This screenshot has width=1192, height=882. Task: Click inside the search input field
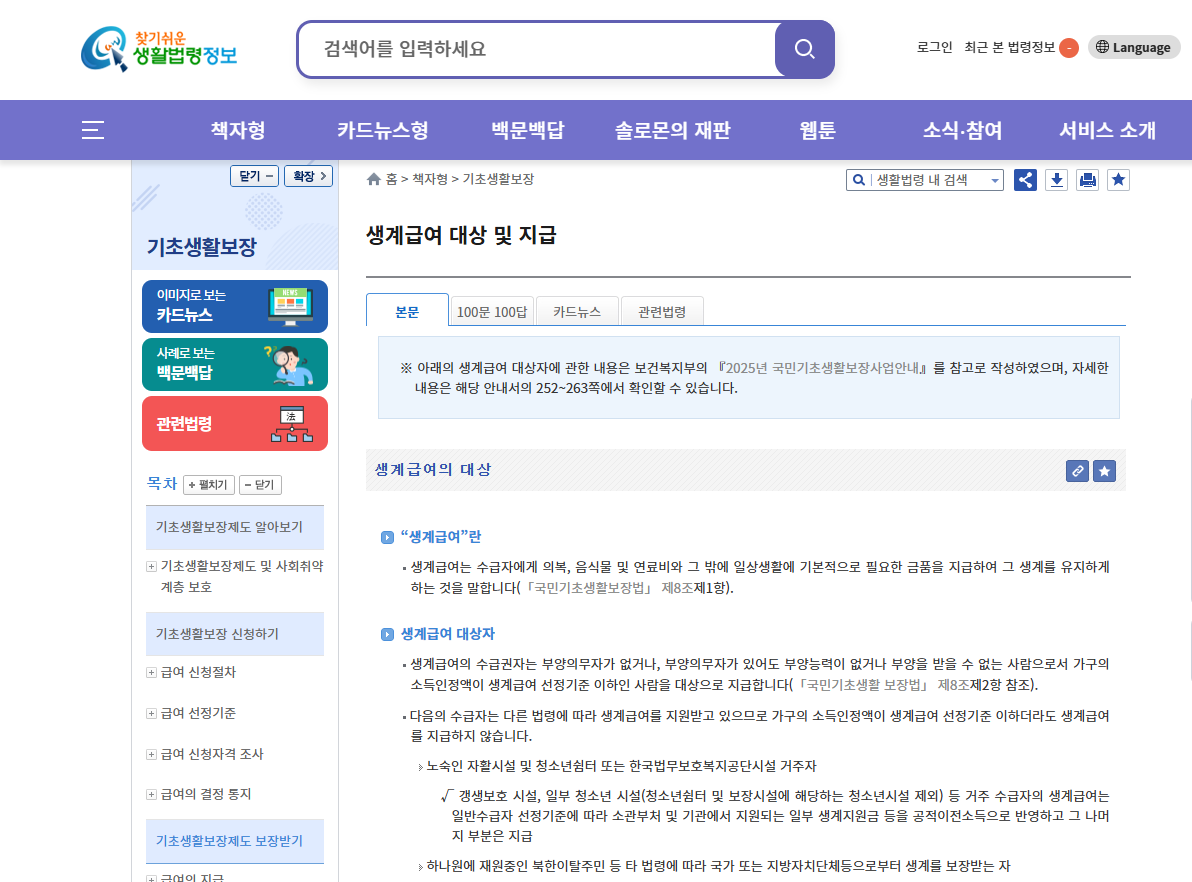(x=540, y=48)
